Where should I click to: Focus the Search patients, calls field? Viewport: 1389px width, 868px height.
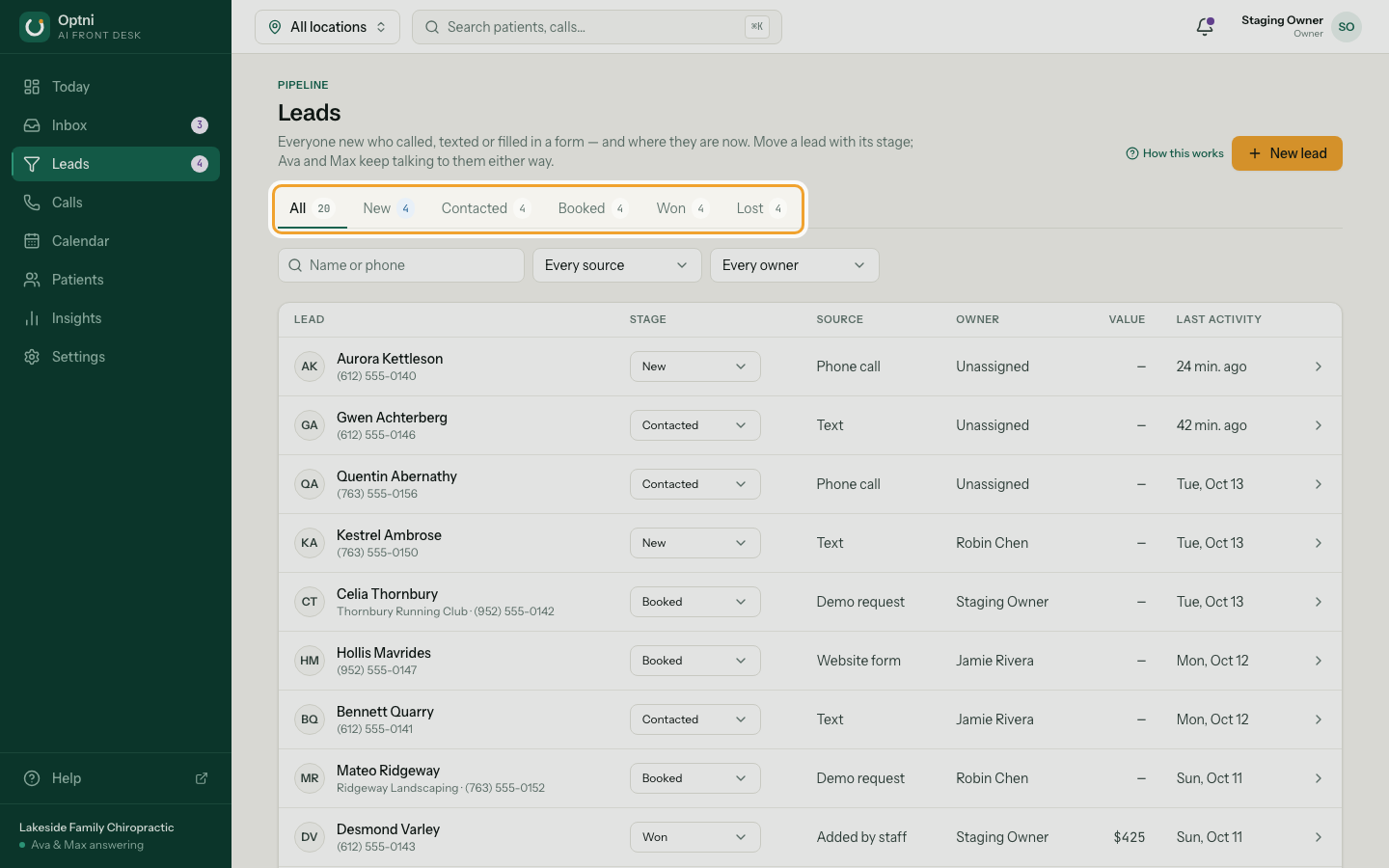596,27
